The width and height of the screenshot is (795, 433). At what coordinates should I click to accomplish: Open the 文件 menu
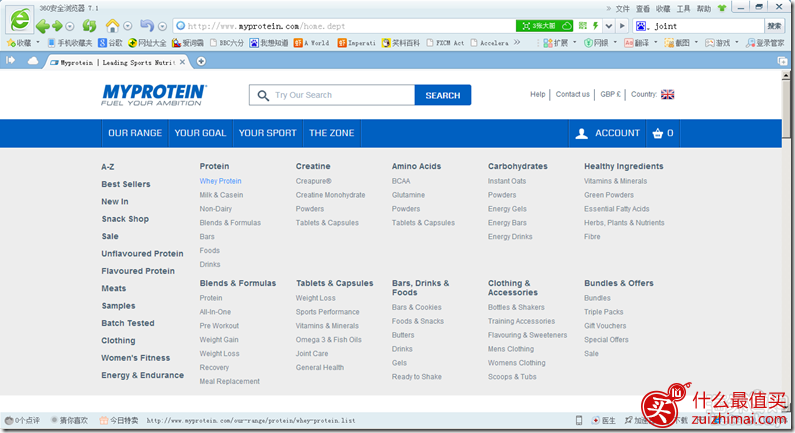click(623, 9)
